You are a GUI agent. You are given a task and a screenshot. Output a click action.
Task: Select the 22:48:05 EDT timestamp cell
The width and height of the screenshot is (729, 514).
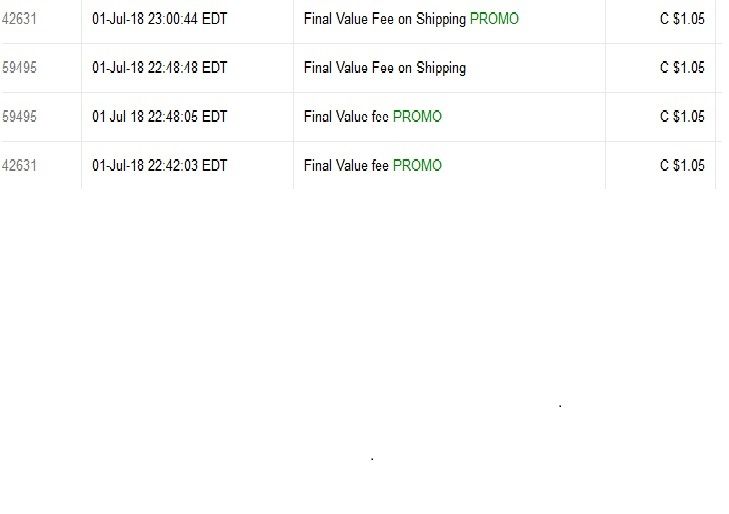159,117
